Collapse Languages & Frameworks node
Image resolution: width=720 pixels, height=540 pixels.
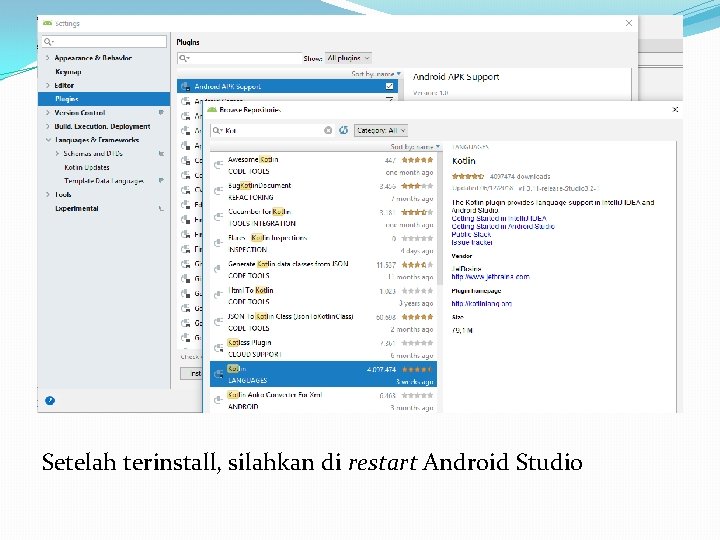(x=48, y=140)
